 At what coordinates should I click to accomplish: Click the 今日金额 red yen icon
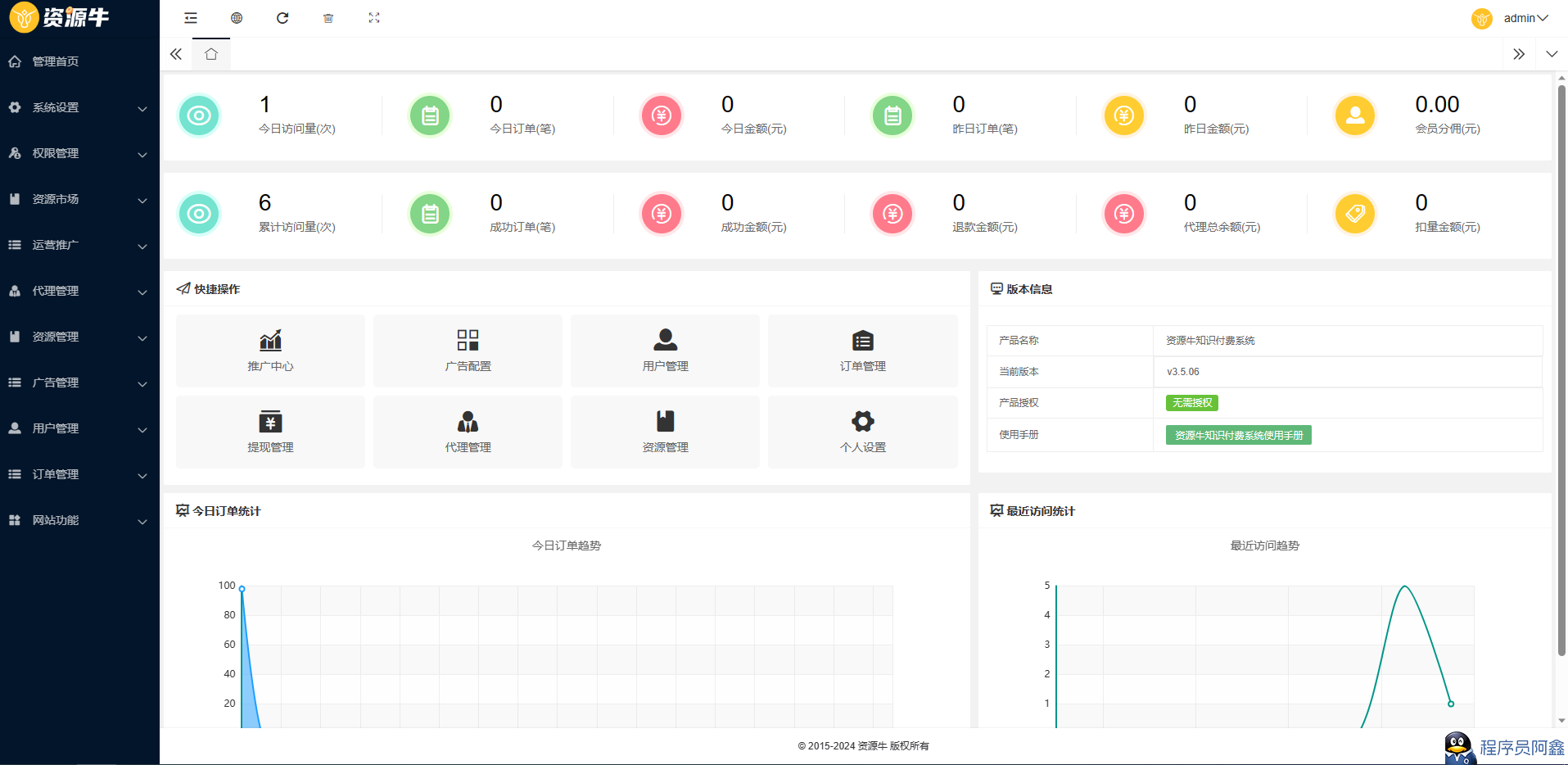tap(662, 115)
